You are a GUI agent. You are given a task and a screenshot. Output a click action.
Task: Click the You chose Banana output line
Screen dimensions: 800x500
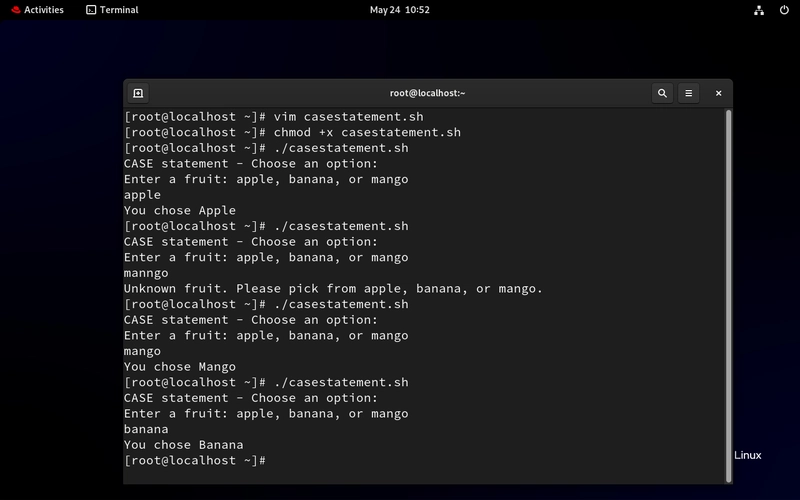(x=184, y=445)
